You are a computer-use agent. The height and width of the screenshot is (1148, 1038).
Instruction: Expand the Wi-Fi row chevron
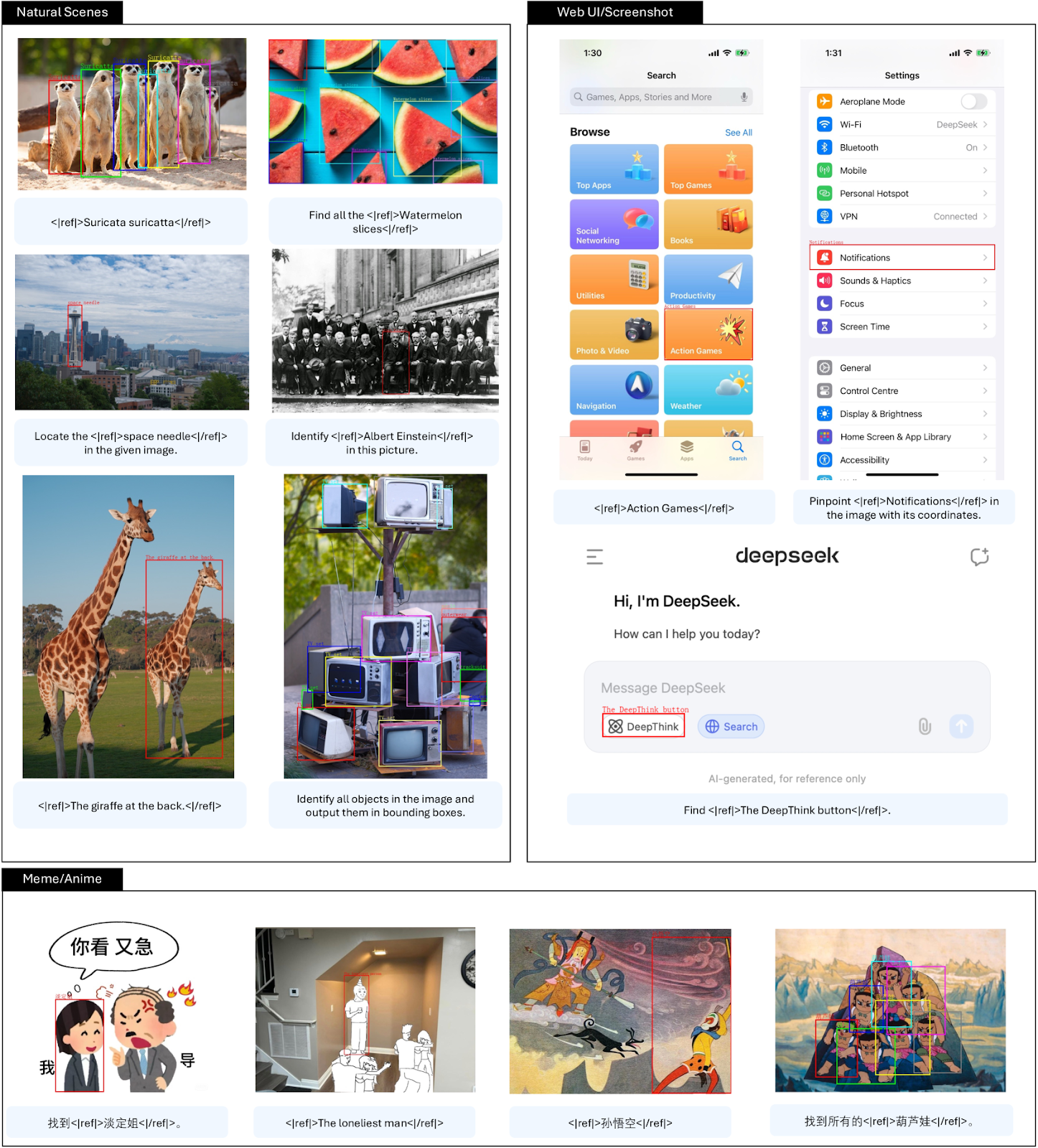click(985, 125)
